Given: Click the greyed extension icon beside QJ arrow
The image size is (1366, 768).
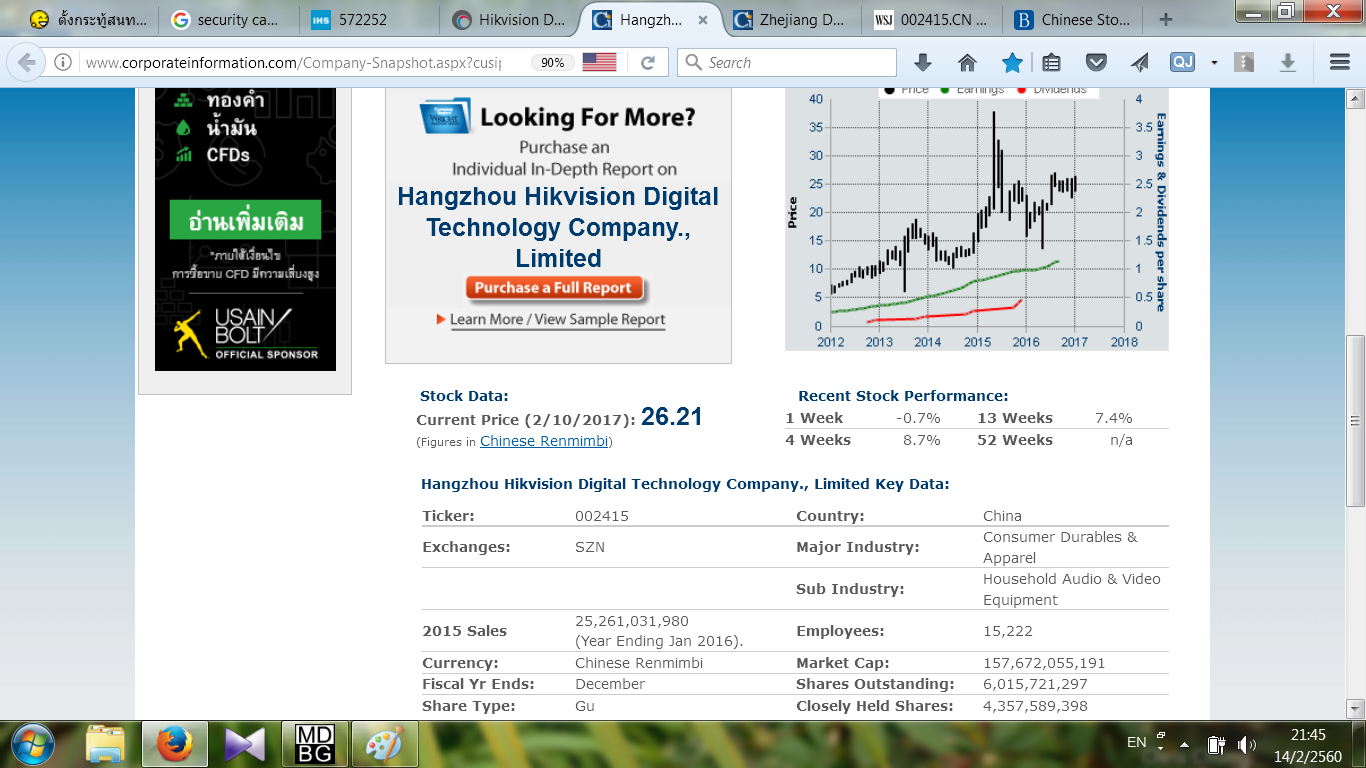Looking at the screenshot, I should point(1244,62).
